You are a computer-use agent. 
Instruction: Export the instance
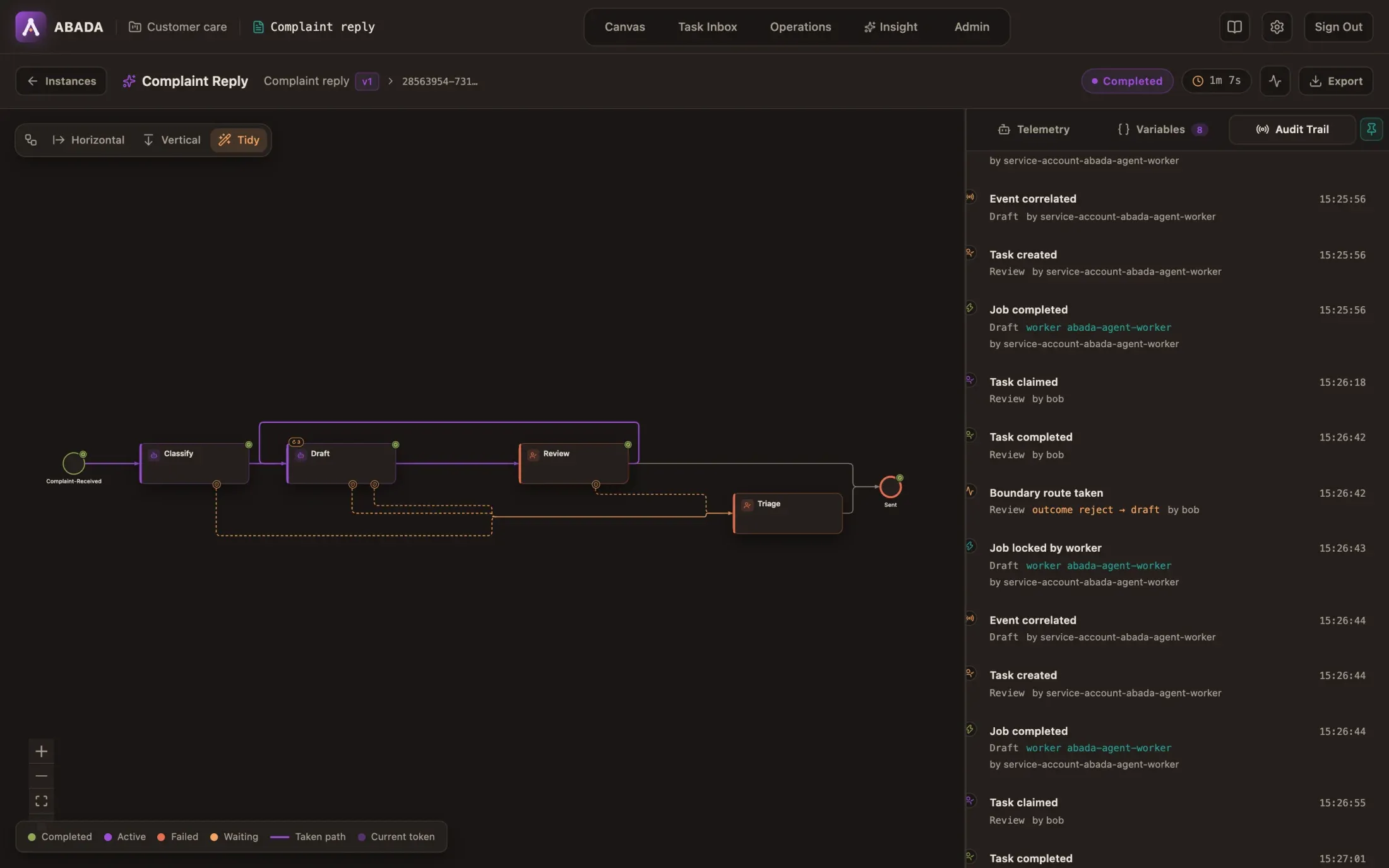click(x=1335, y=81)
